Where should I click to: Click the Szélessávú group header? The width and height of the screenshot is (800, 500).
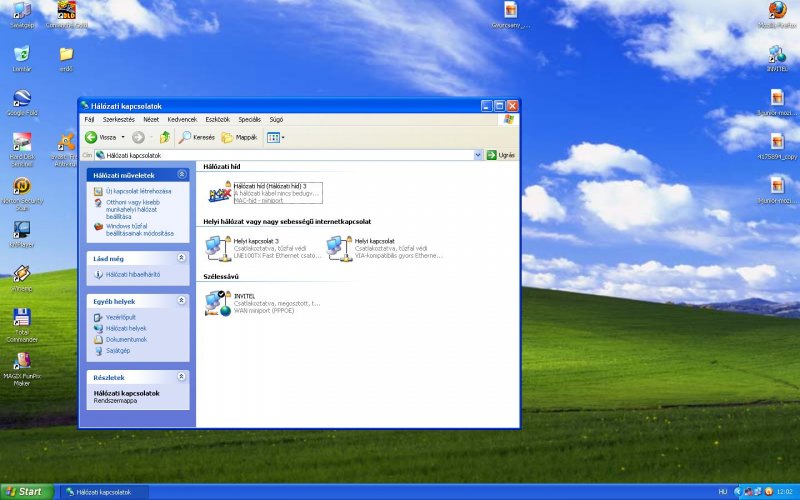point(221,277)
